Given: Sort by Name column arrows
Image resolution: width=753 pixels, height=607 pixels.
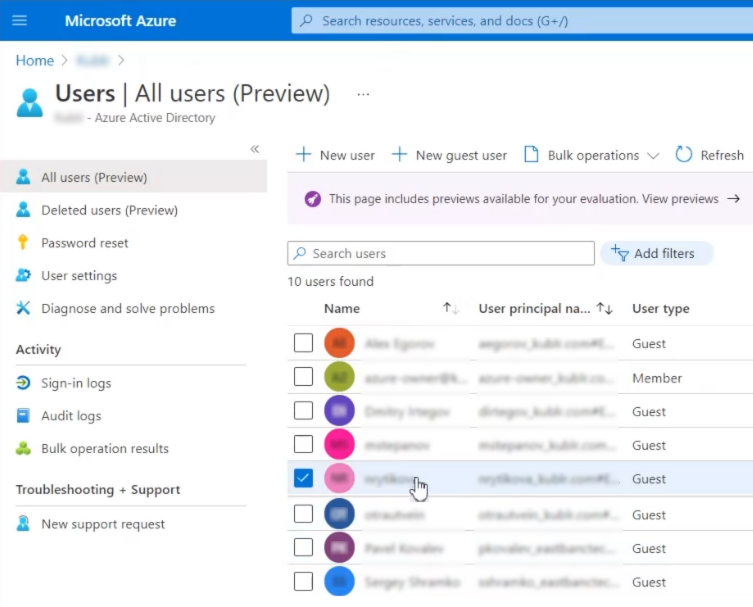Looking at the screenshot, I should [x=450, y=308].
